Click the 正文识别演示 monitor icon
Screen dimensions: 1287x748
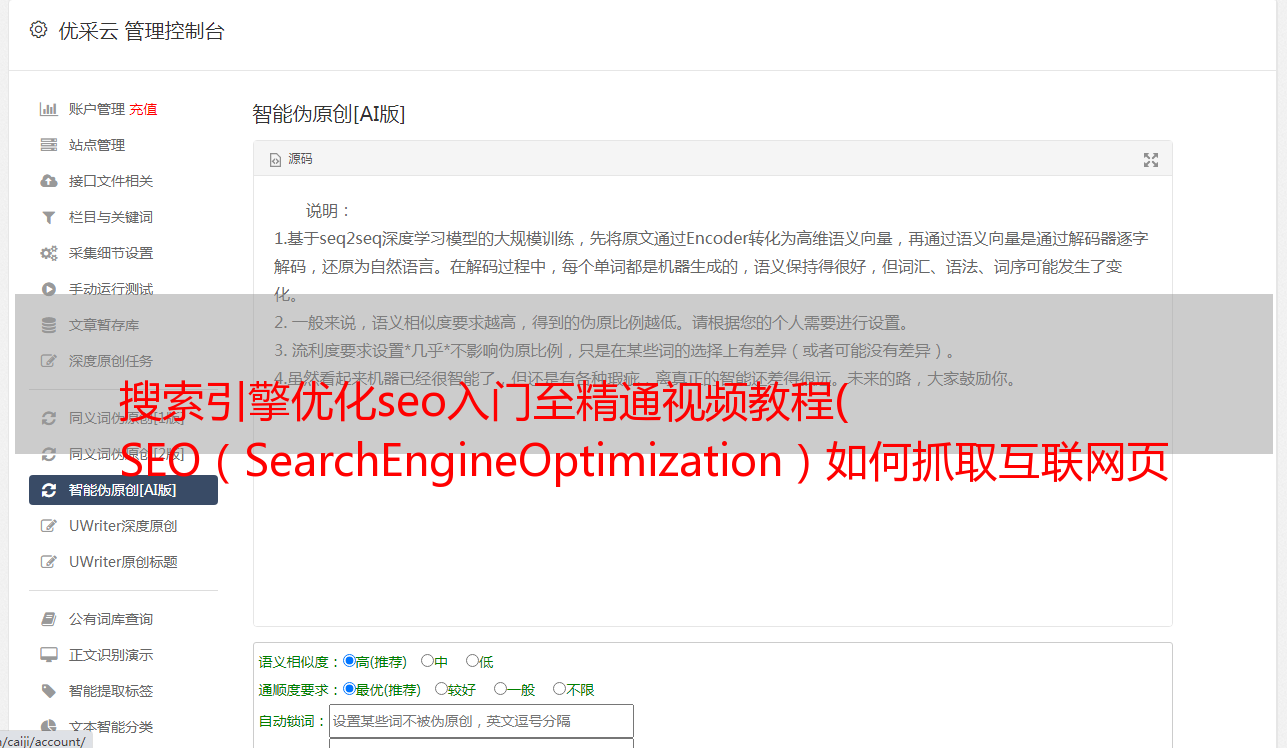(x=48, y=655)
